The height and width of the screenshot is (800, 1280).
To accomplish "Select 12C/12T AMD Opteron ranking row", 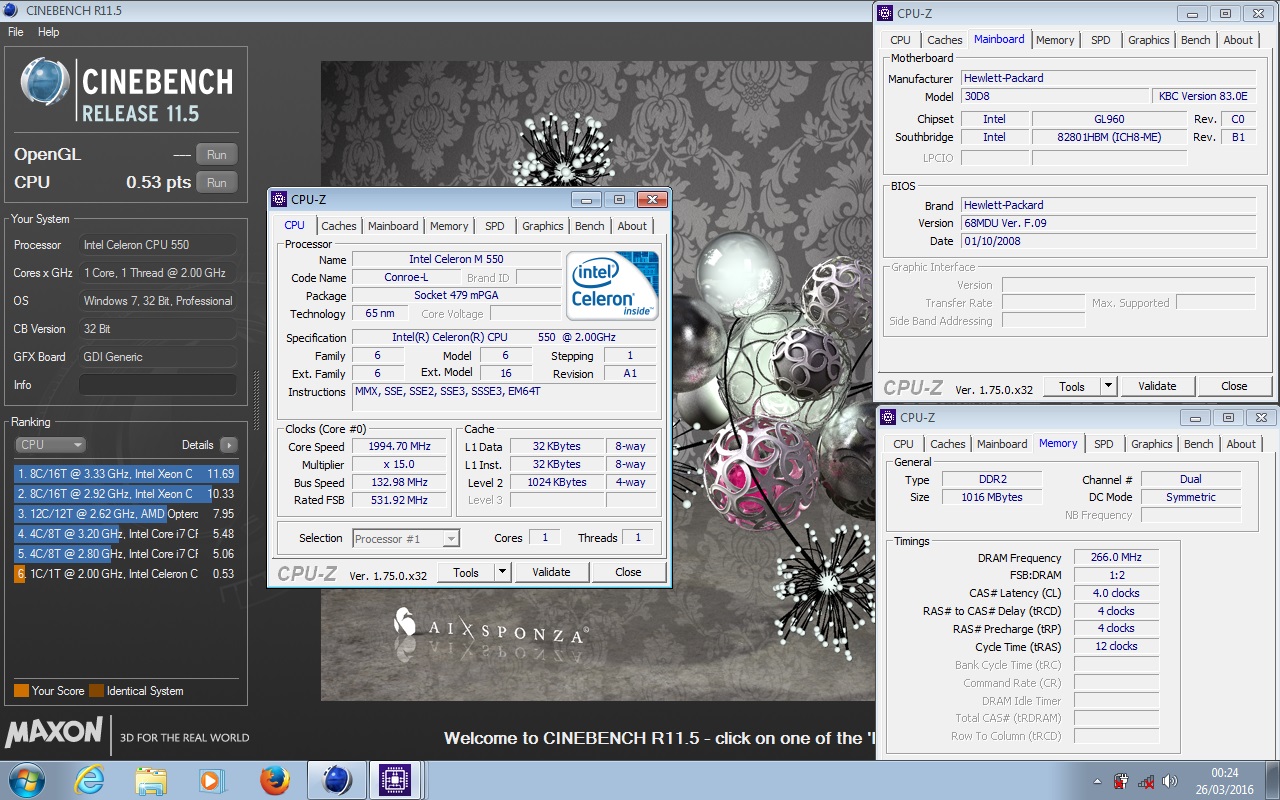I will pyautogui.click(x=126, y=514).
